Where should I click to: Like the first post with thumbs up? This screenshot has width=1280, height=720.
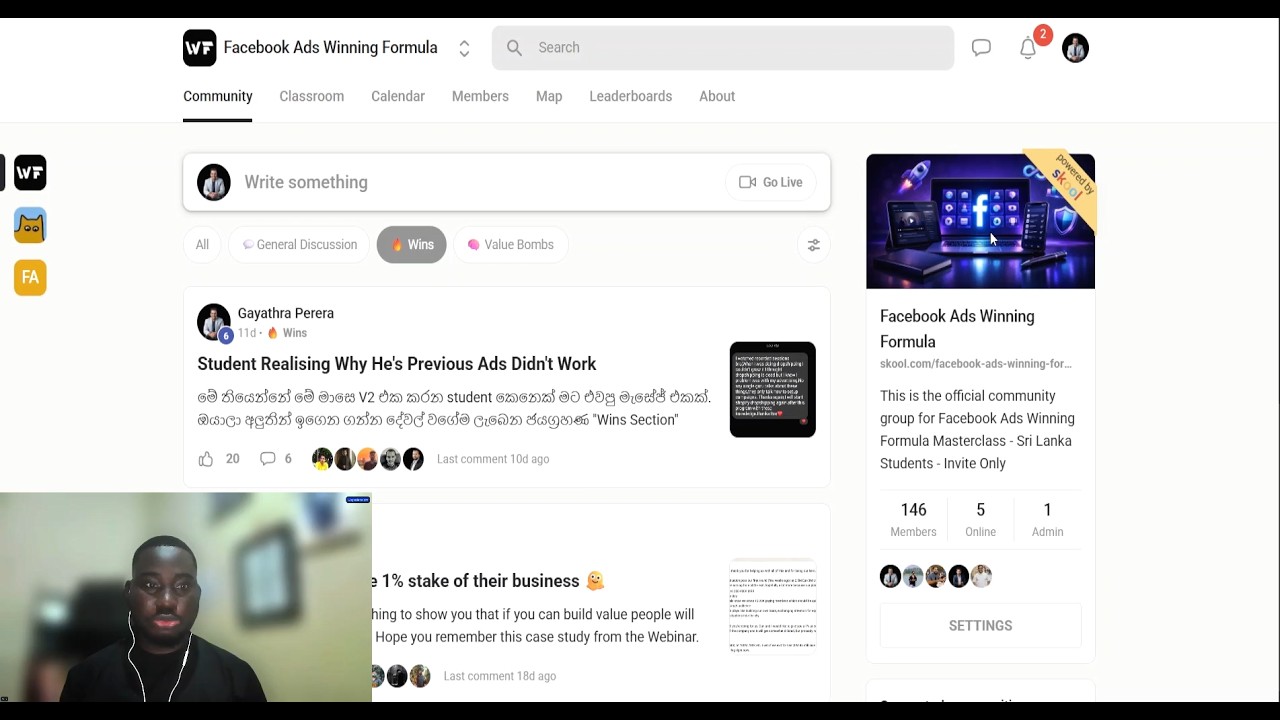(206, 459)
